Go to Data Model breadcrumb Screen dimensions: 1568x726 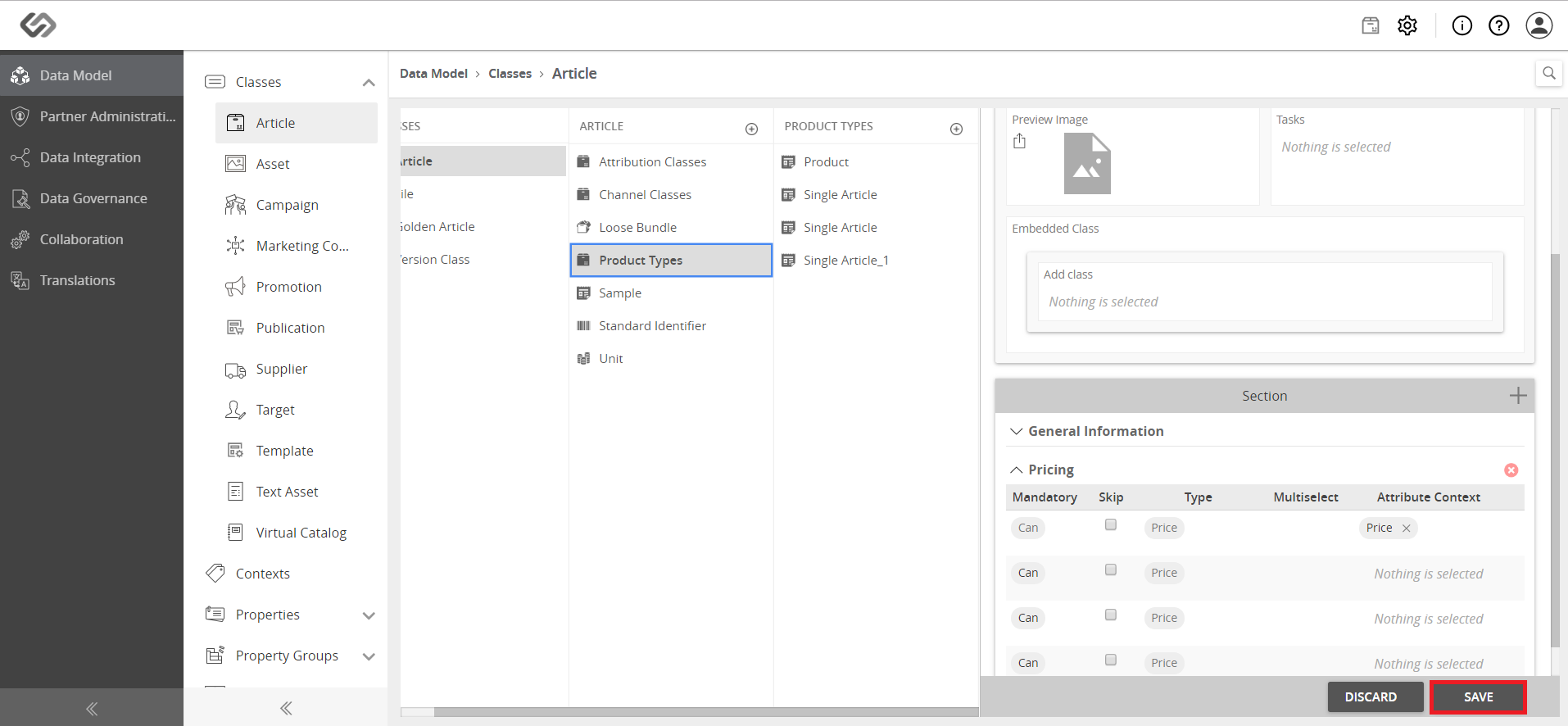[x=433, y=74]
